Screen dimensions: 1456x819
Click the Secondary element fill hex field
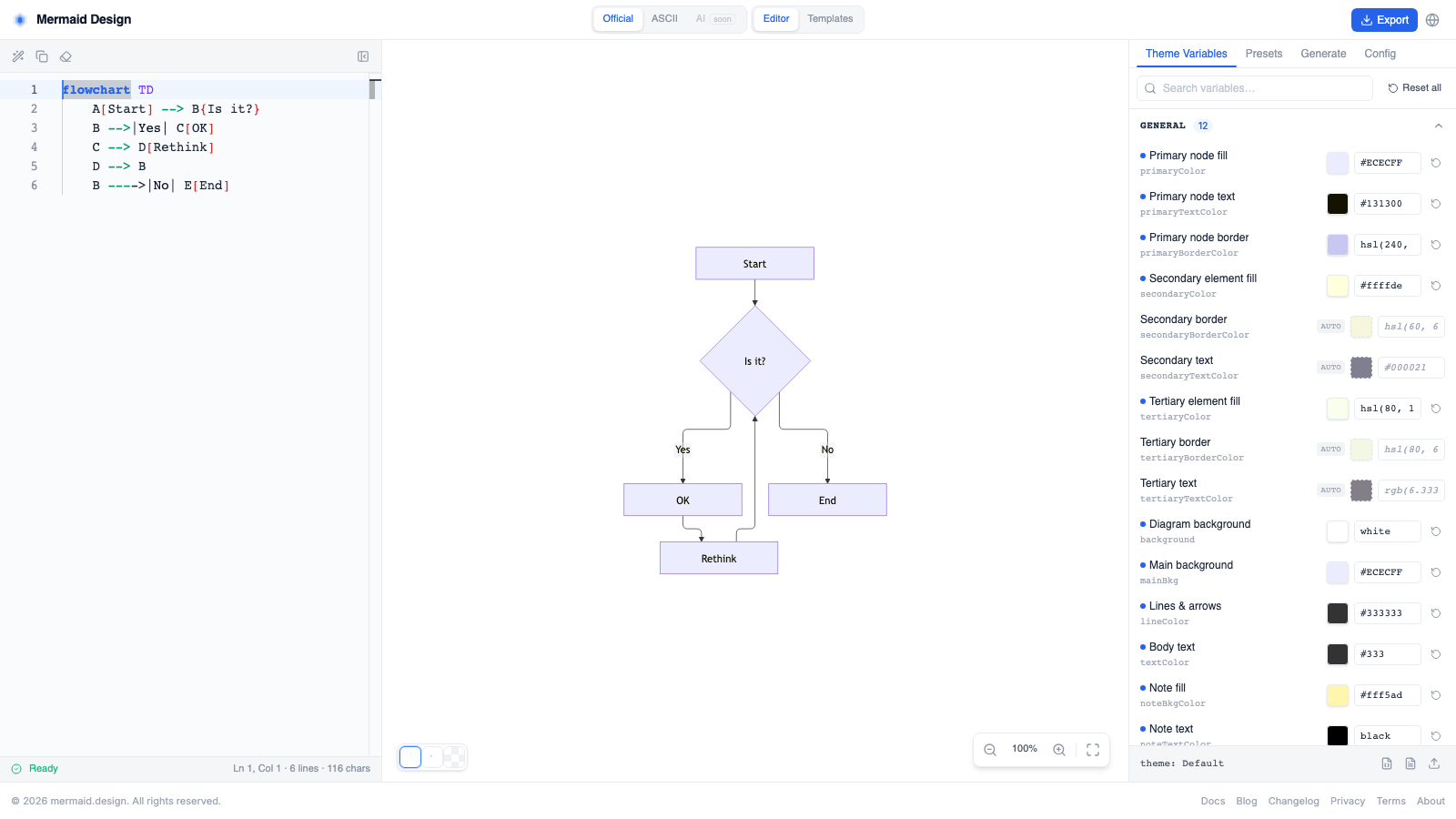click(1388, 286)
